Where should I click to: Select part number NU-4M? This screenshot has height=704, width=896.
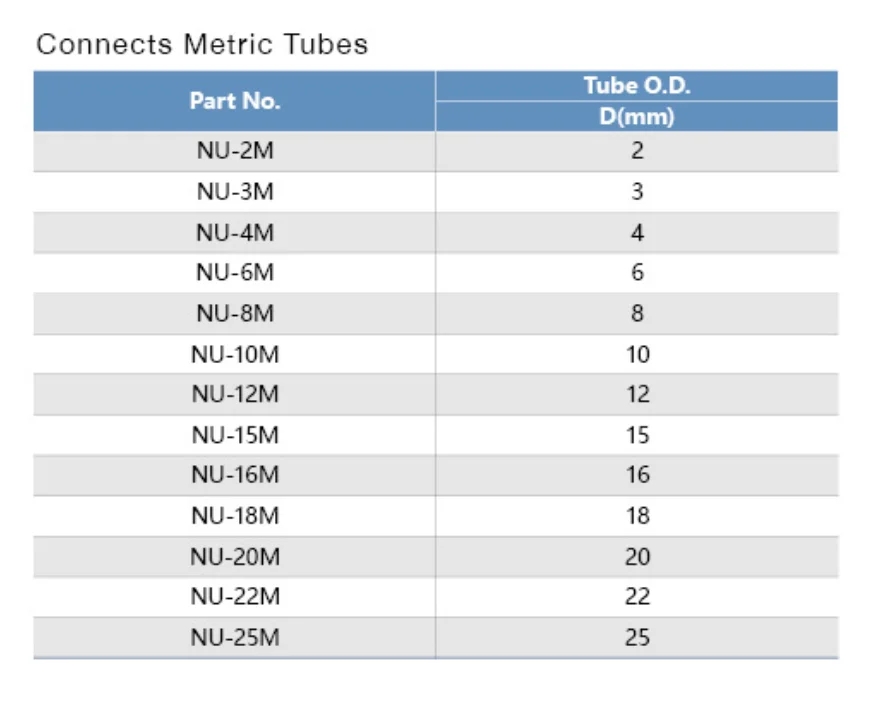(x=235, y=233)
